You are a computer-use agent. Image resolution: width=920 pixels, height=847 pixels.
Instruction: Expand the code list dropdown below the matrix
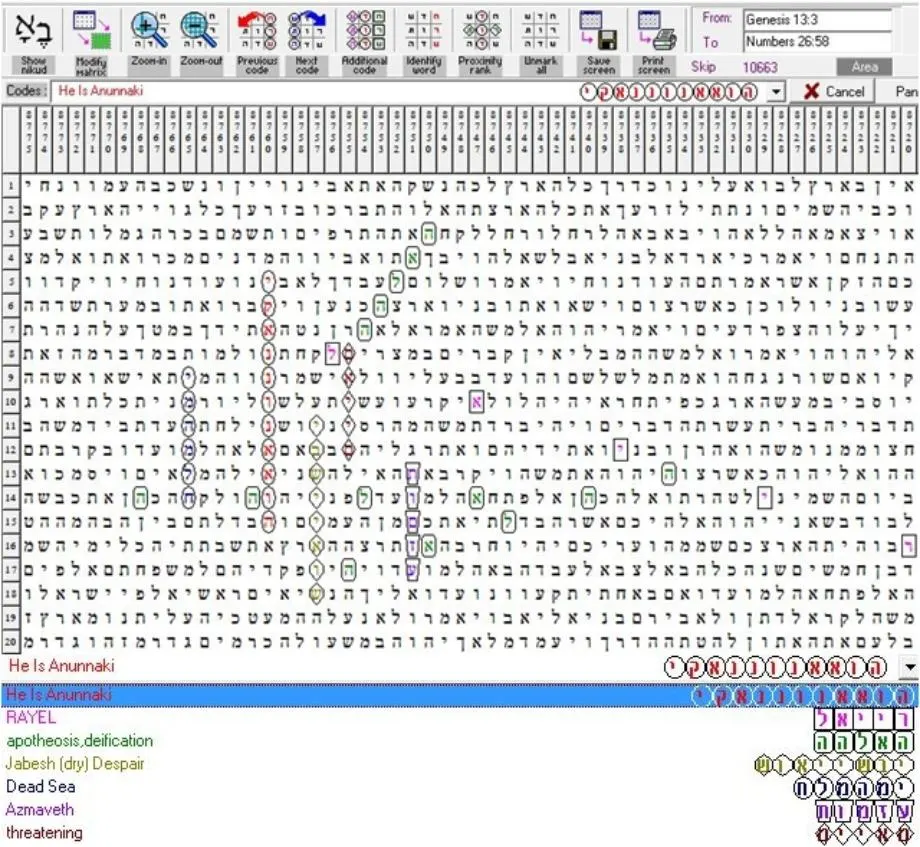910,667
